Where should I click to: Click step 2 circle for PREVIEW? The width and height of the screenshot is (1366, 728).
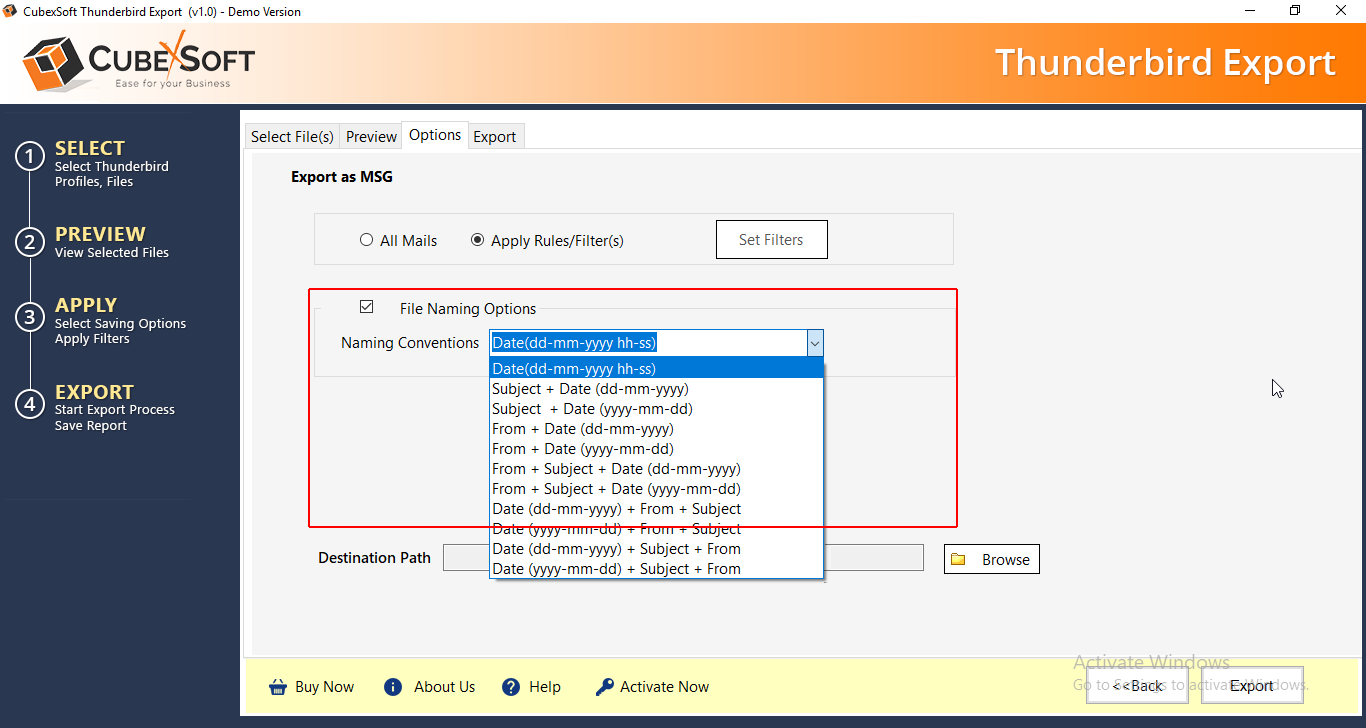point(30,242)
